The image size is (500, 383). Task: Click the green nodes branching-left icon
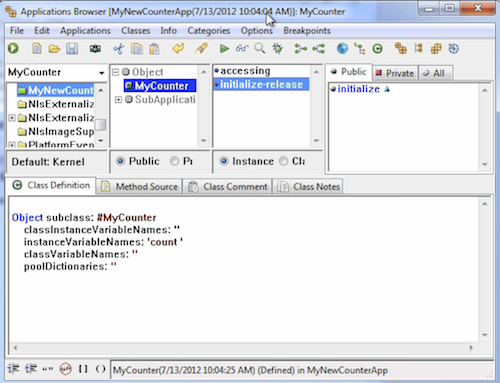pyautogui.click(x=319, y=49)
